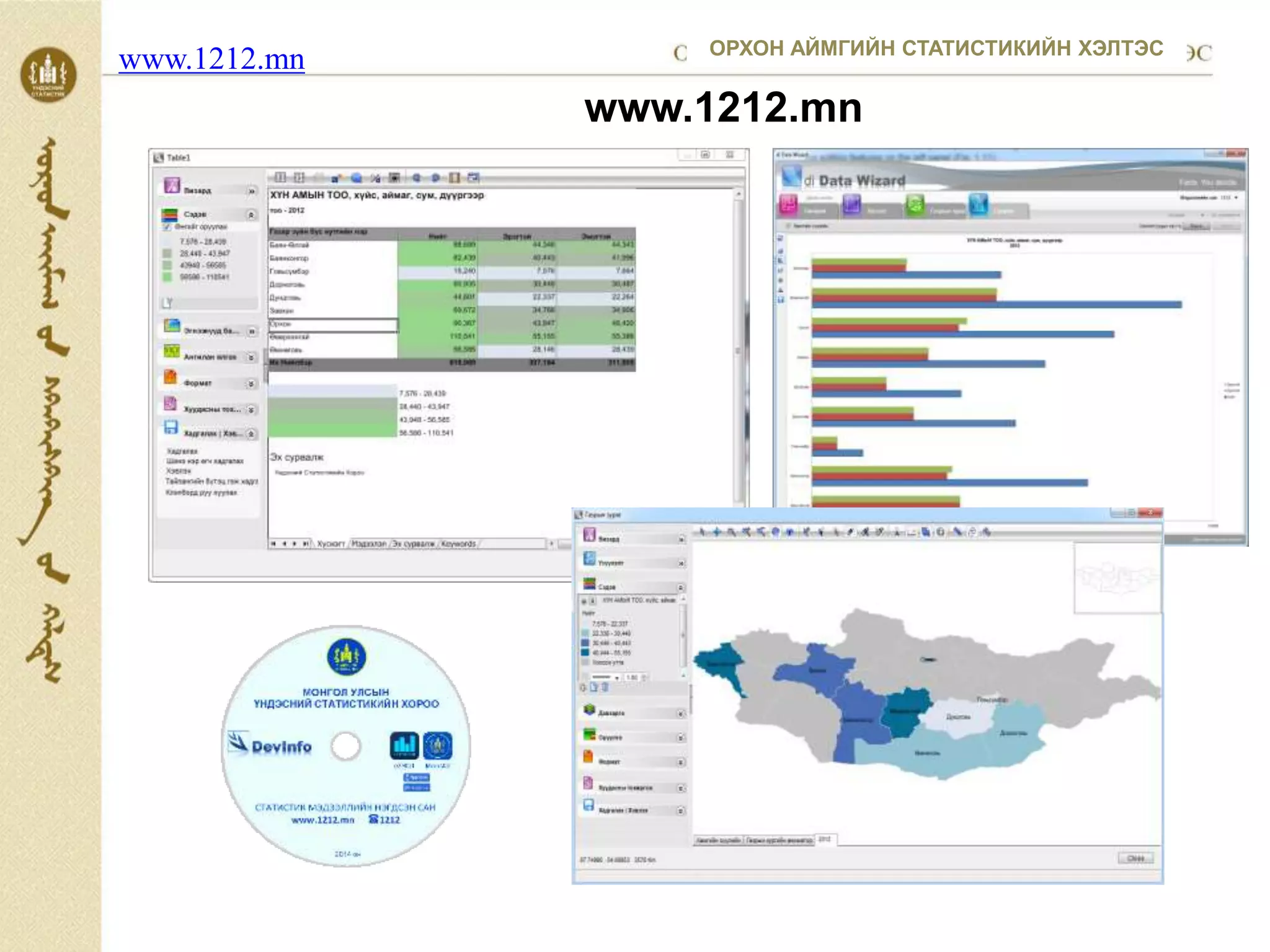Click the pink Визард icon in map window
The width and height of the screenshot is (1270, 952).
[x=590, y=535]
